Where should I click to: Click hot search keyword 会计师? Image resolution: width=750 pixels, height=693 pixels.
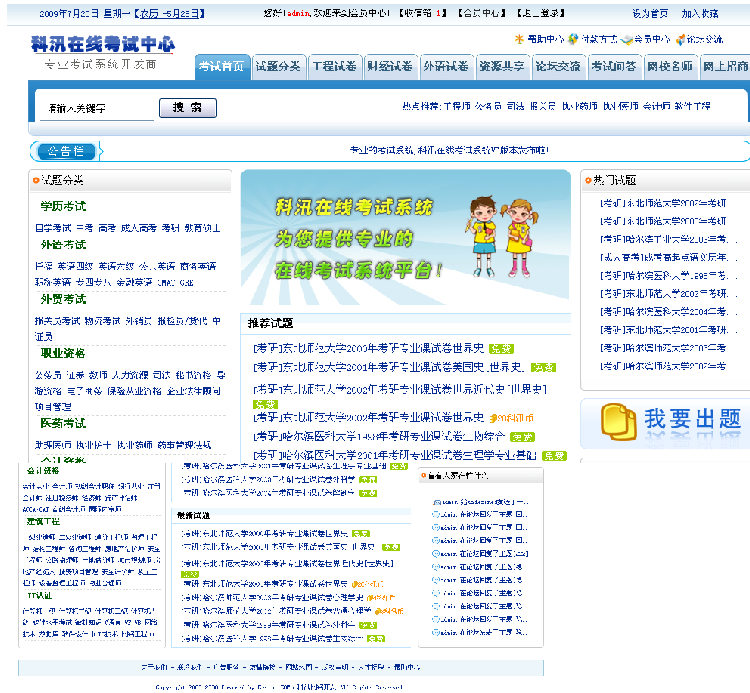coord(656,106)
